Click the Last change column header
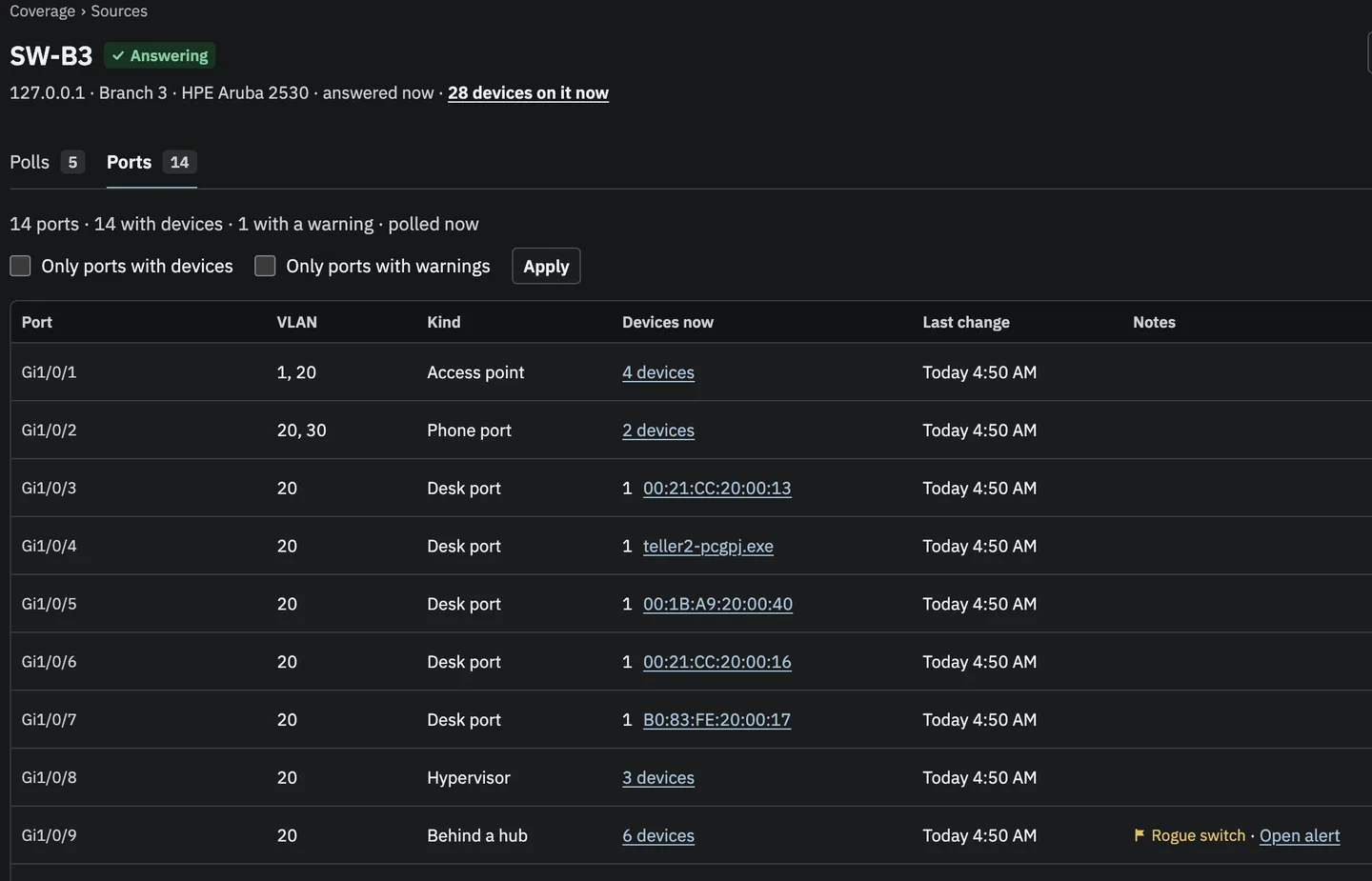Screen dimensions: 1372x881 [x=966, y=322]
